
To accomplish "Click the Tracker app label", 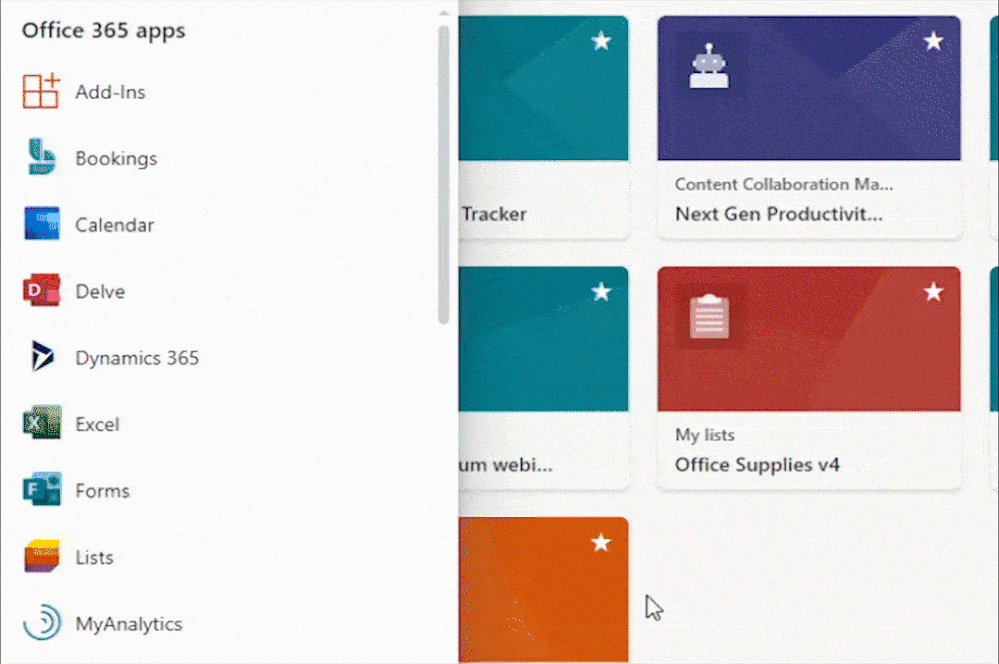I will (x=495, y=214).
